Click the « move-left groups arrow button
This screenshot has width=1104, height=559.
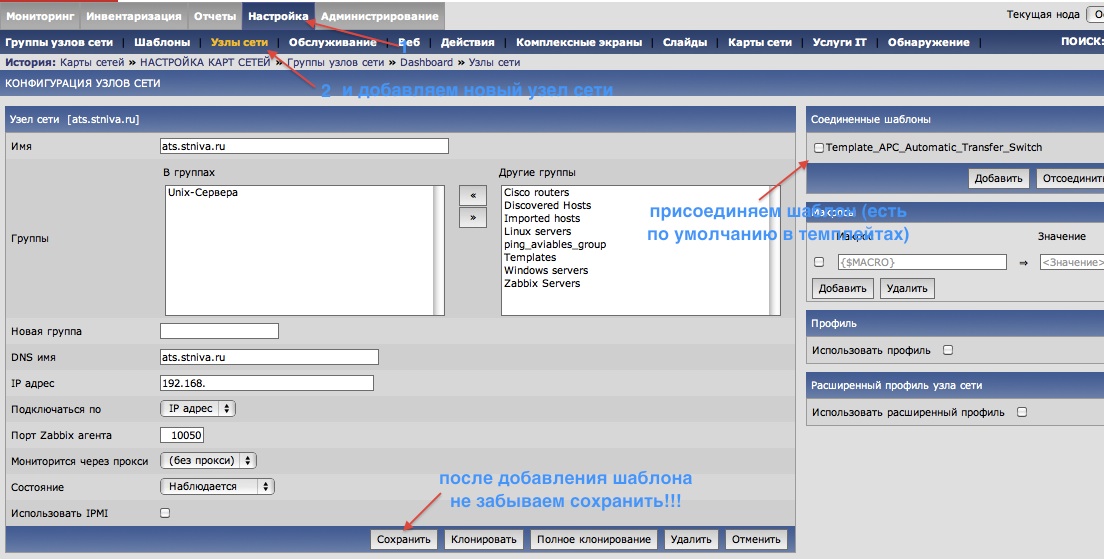click(472, 195)
